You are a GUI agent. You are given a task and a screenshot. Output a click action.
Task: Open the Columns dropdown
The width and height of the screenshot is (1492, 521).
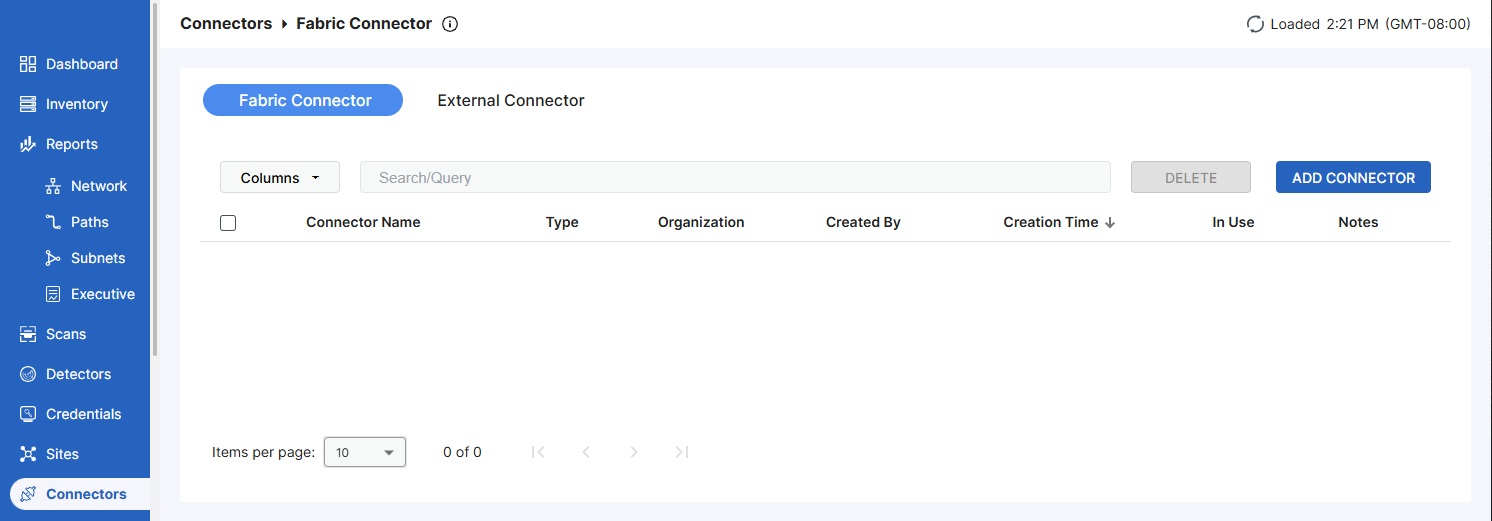[x=280, y=178]
